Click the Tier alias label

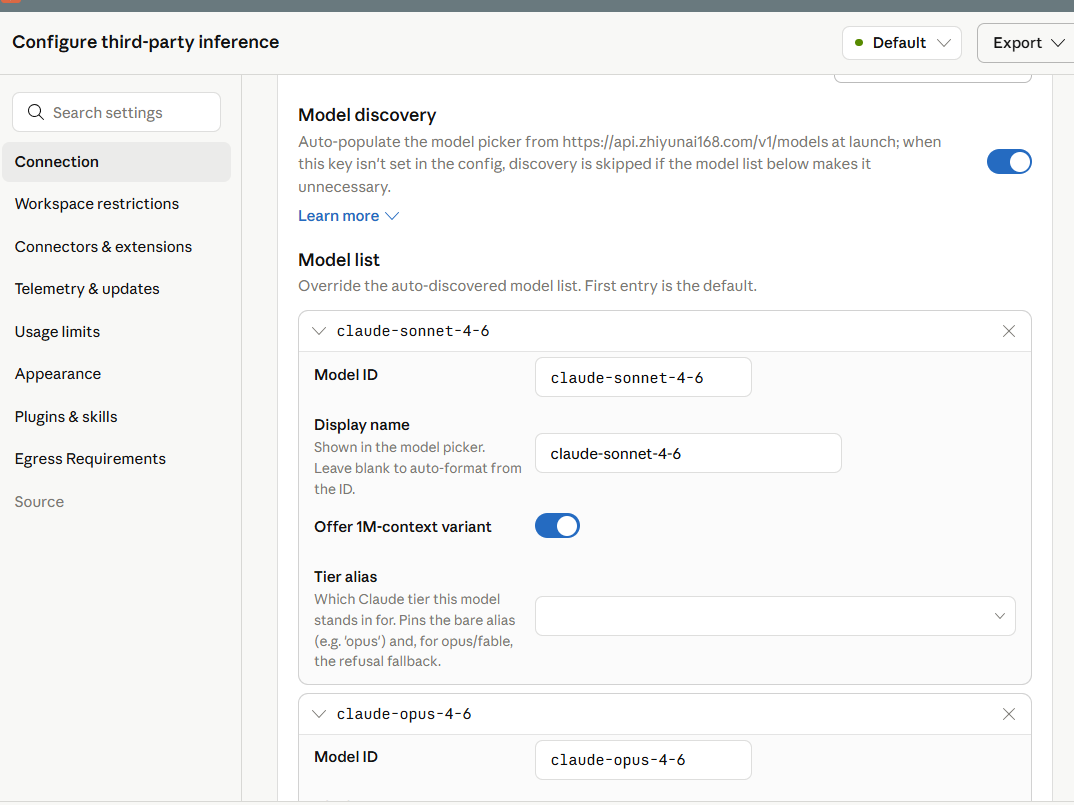[x=345, y=577]
